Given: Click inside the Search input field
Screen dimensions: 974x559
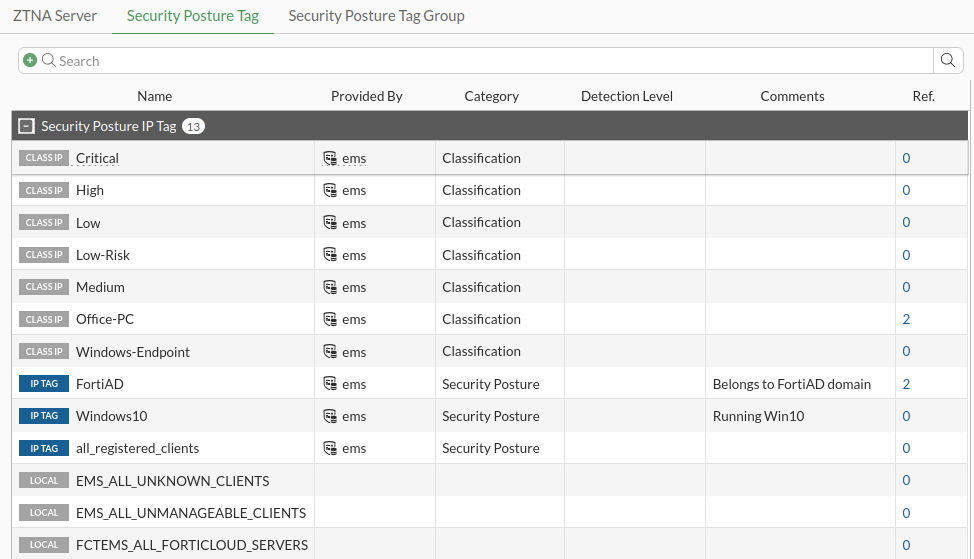Looking at the screenshot, I should click(480, 61).
